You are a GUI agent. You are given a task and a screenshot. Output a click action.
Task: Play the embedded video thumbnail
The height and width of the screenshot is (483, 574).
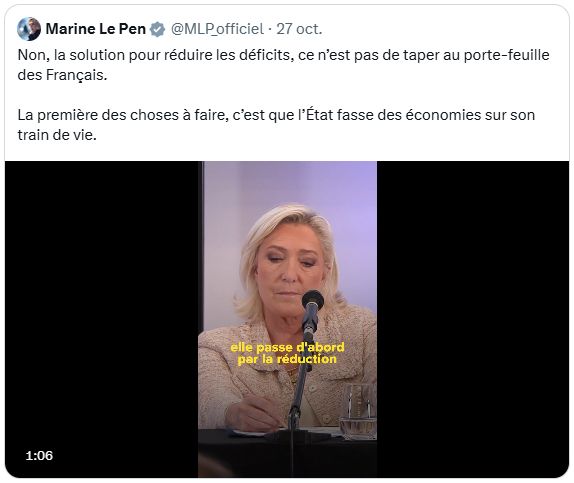(x=287, y=319)
